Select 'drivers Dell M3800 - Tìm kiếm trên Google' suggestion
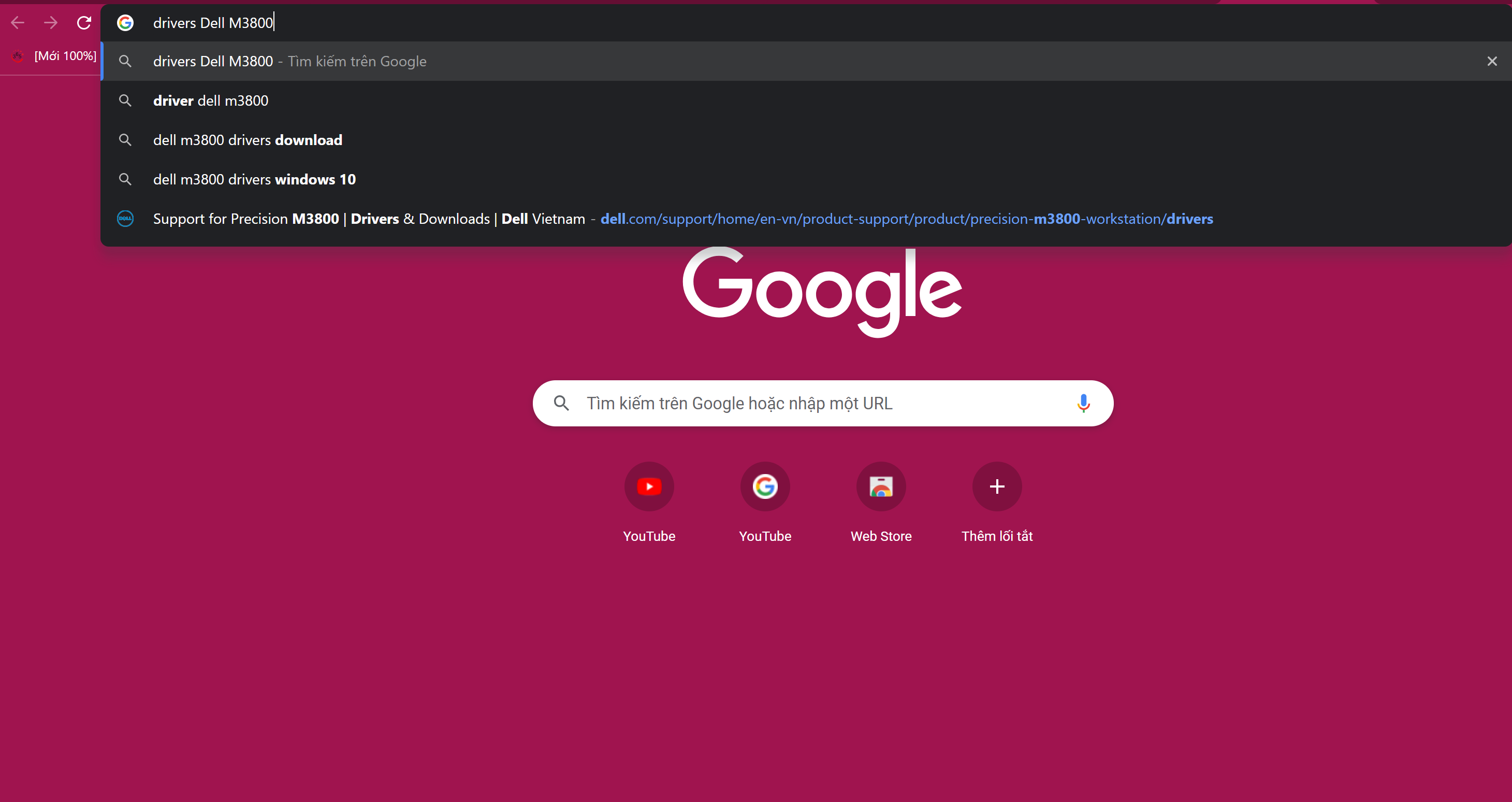The image size is (1512, 802). pyautogui.click(x=806, y=61)
